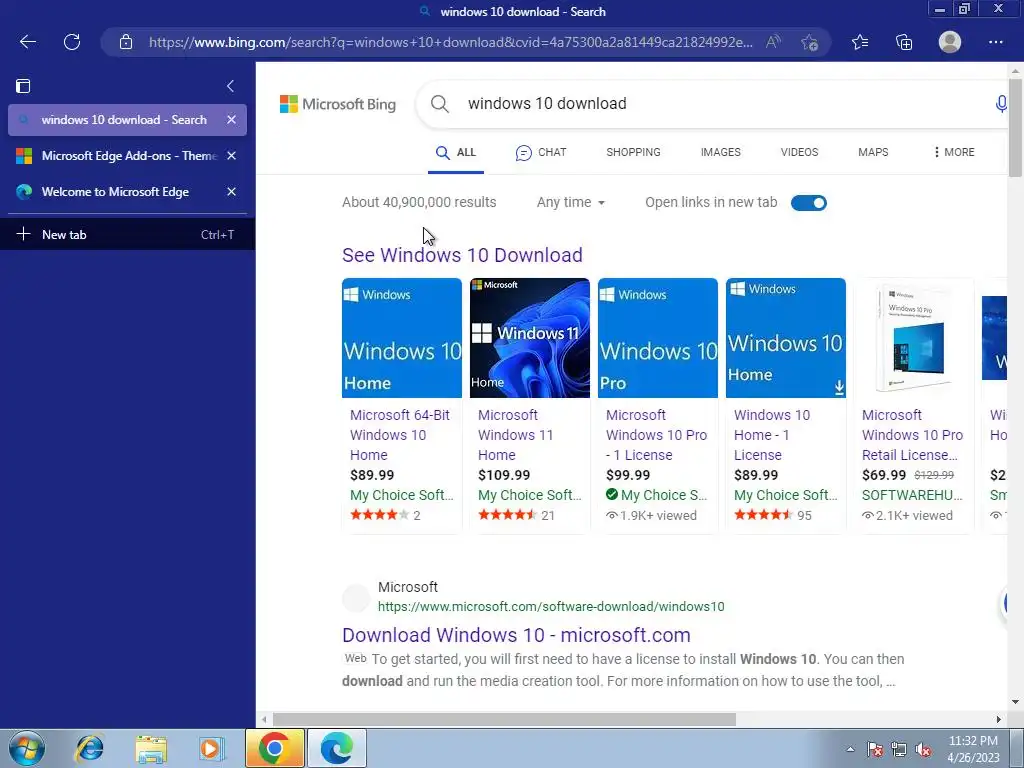The image size is (1024, 768).
Task: Open File Explorer from taskbar
Action: pos(151,748)
